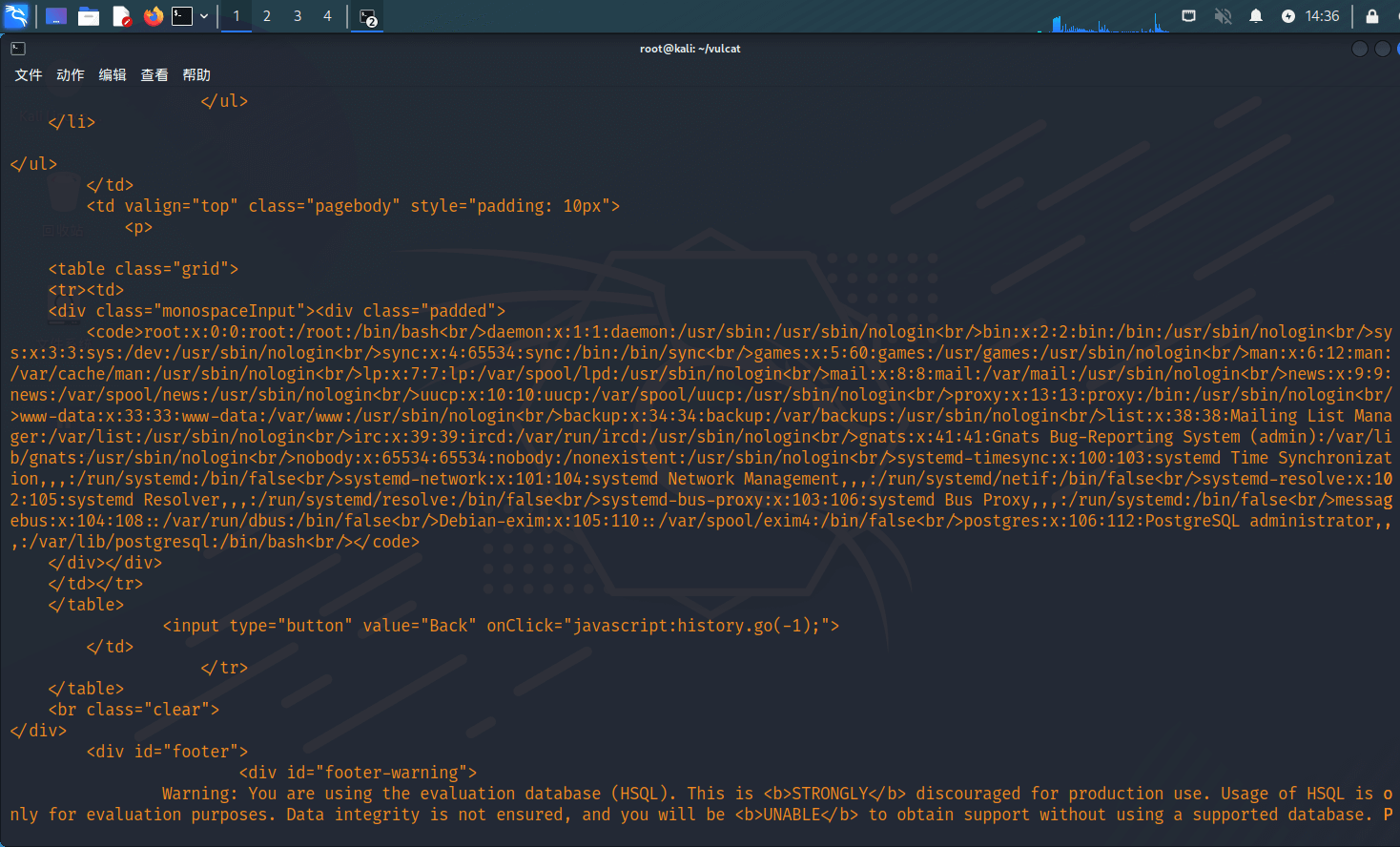The width and height of the screenshot is (1400, 847).
Task: Expand the terminal launcher dropdown arrow
Action: tap(204, 16)
